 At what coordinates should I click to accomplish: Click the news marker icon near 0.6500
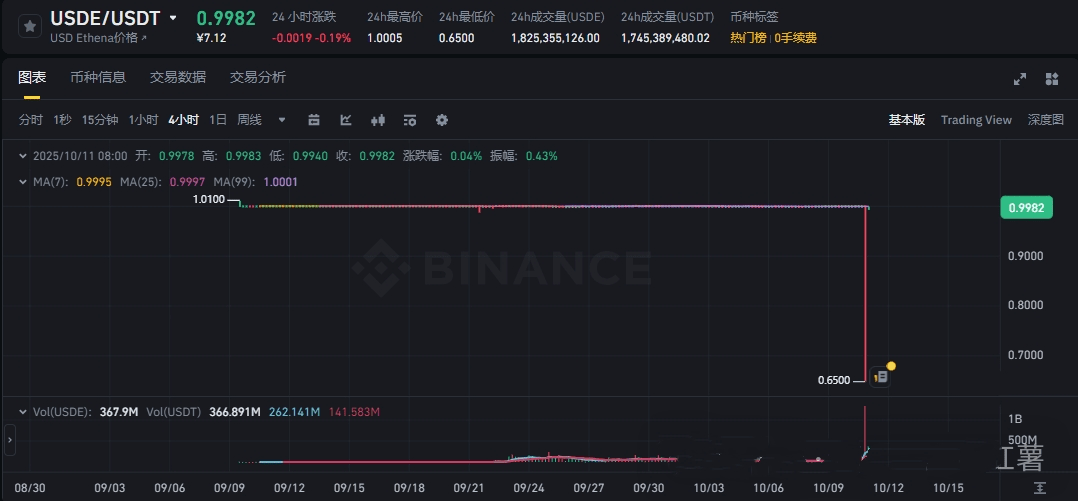pyautogui.click(x=881, y=377)
